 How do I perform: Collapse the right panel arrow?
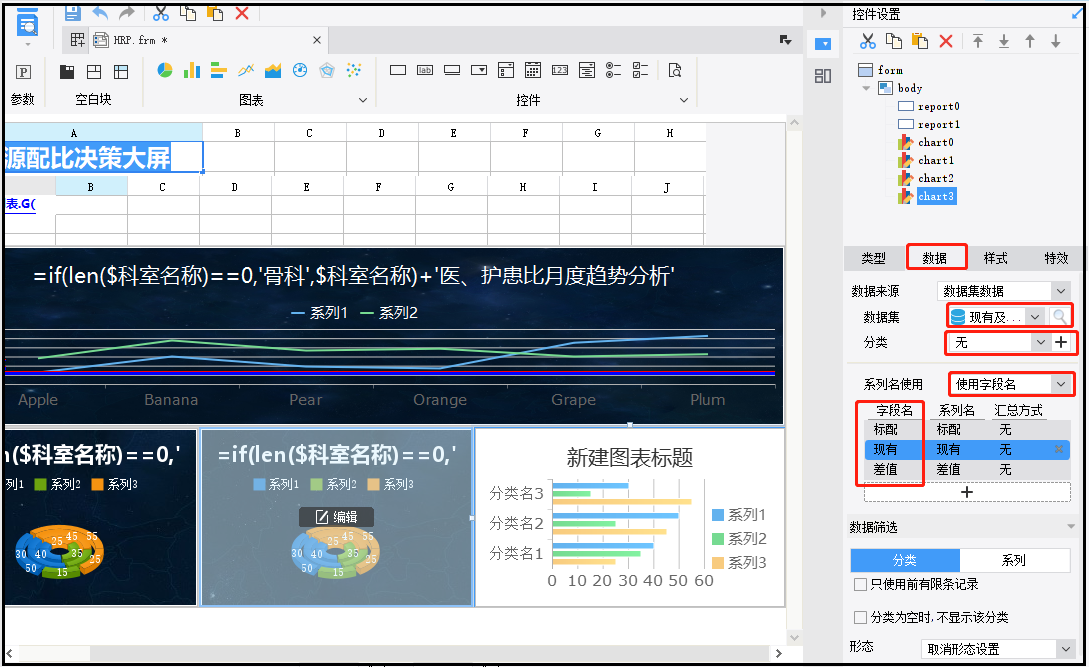coord(823,13)
